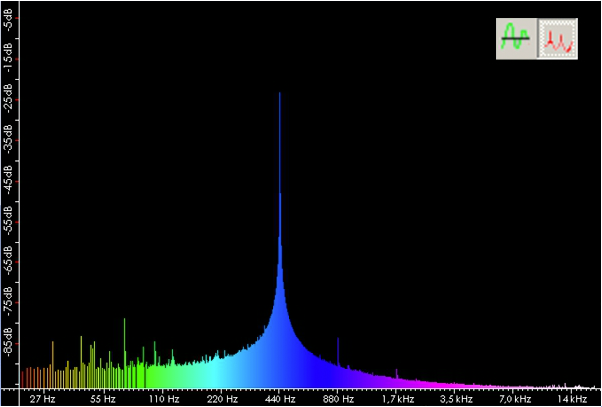
Task: Click the 14 kHz axis label
Action: click(572, 399)
